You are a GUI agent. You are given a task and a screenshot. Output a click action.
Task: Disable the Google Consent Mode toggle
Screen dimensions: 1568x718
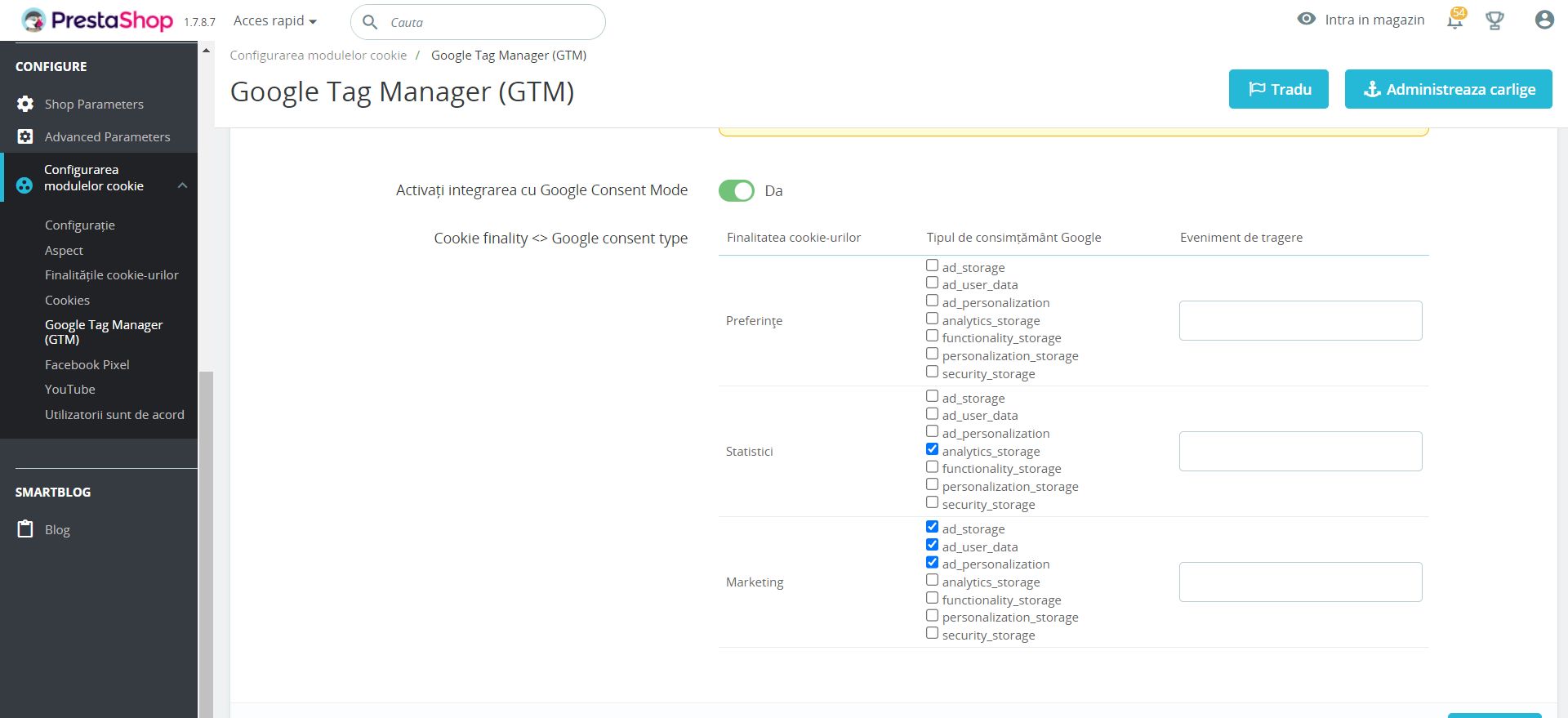point(736,190)
